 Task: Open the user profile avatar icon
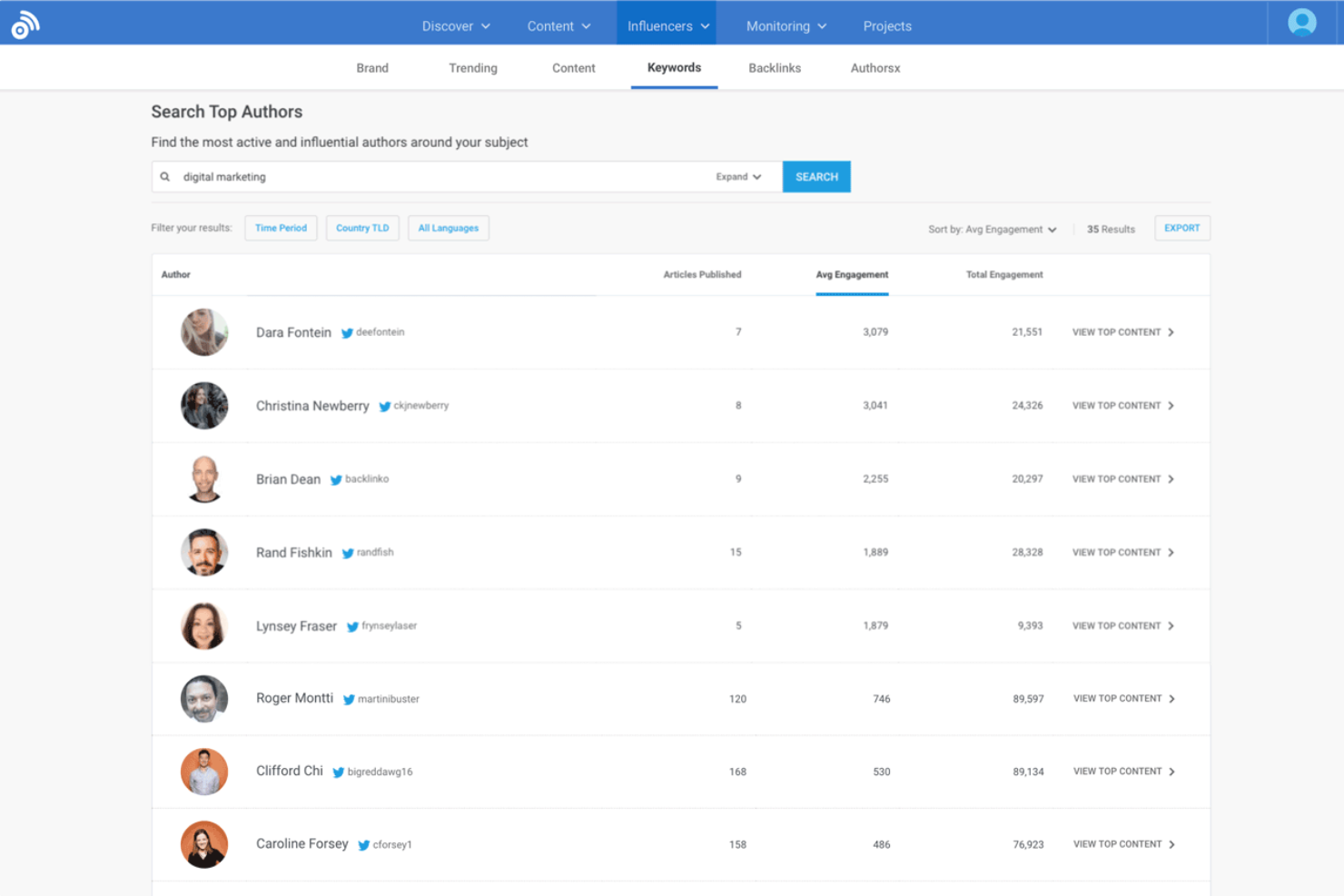(x=1302, y=21)
